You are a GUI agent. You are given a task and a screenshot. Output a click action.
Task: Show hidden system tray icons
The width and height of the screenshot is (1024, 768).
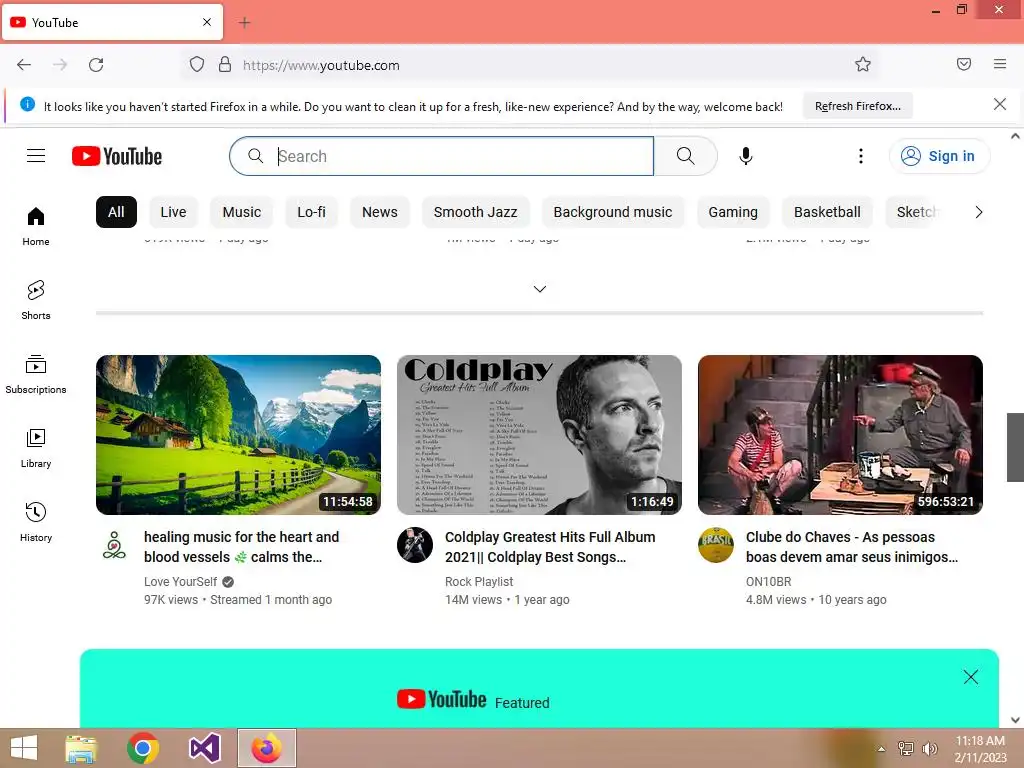click(881, 749)
